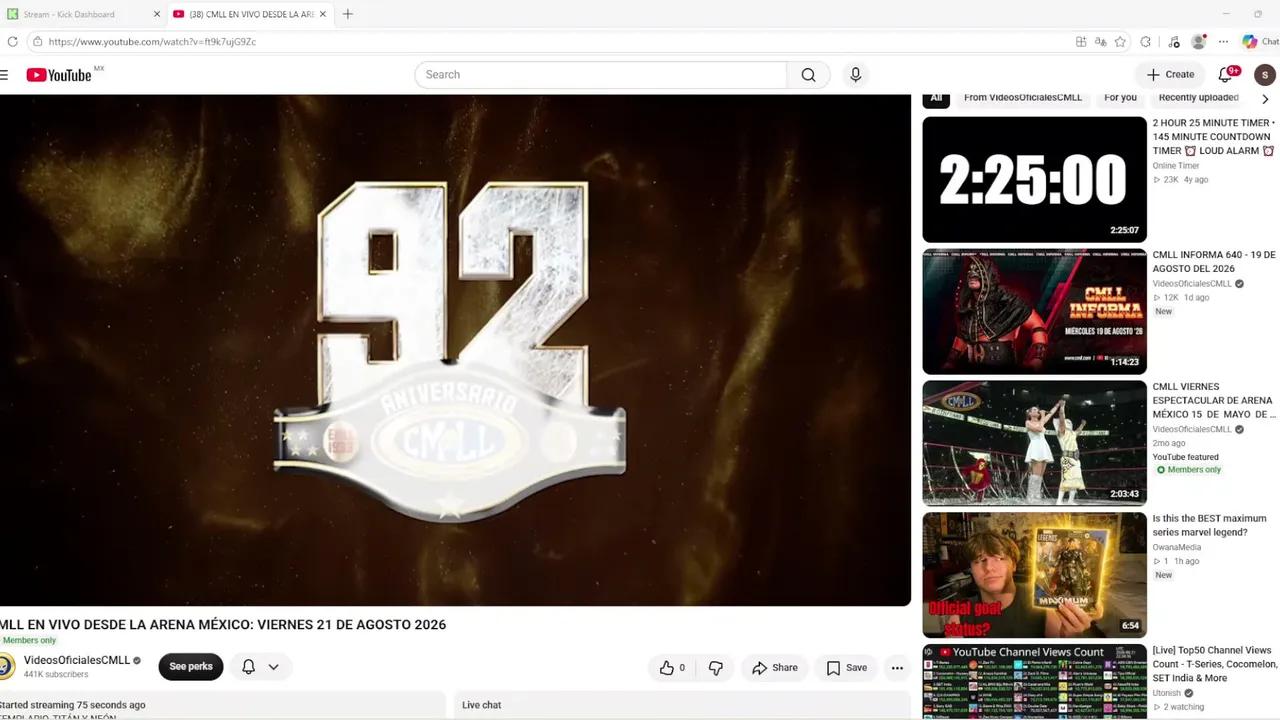Viewport: 1280px width, 720px height.
Task: Select the Recently uploaded filter chip
Action: [x=1198, y=98]
